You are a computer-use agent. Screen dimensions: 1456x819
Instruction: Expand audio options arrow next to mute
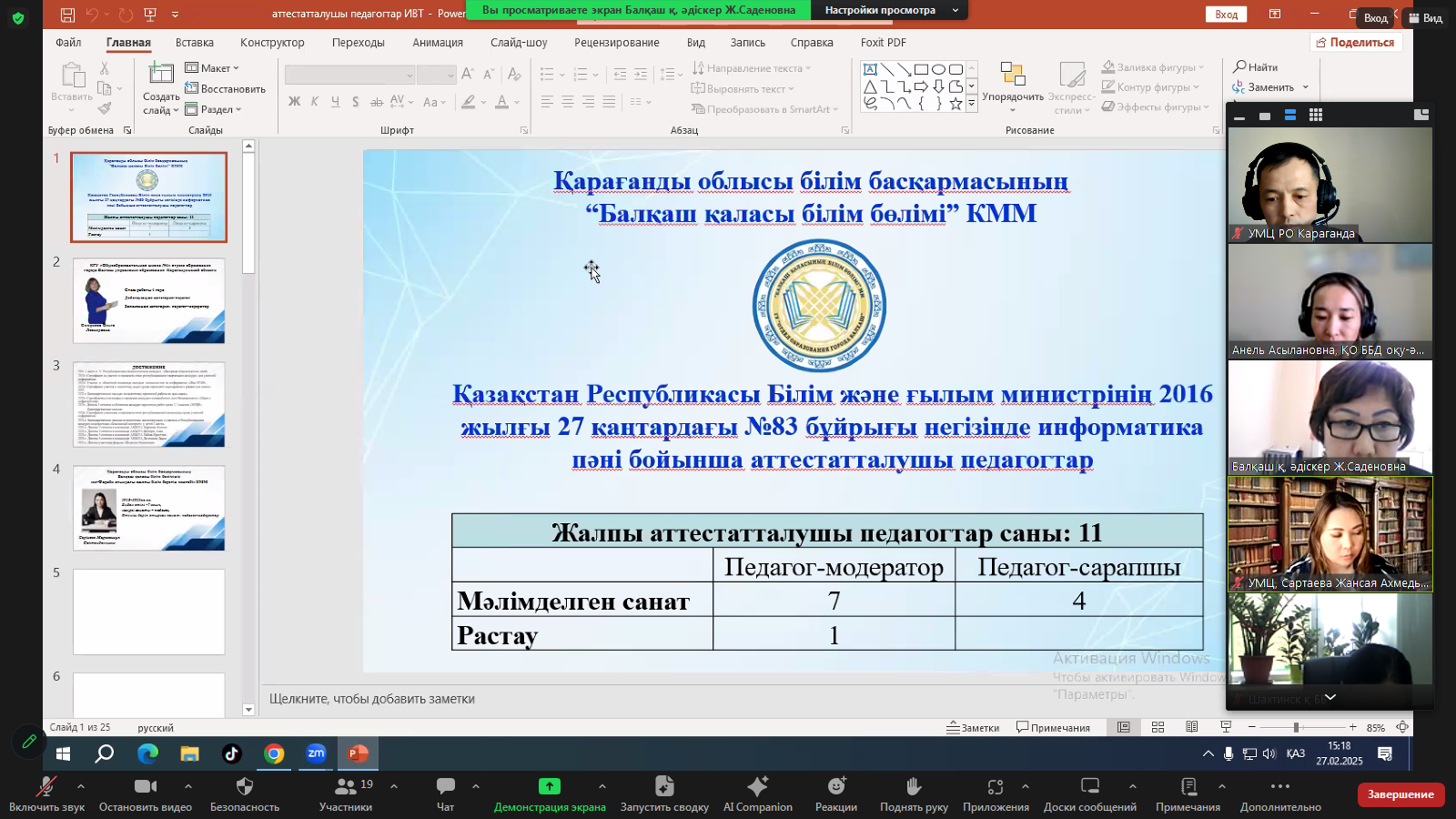click(x=81, y=786)
